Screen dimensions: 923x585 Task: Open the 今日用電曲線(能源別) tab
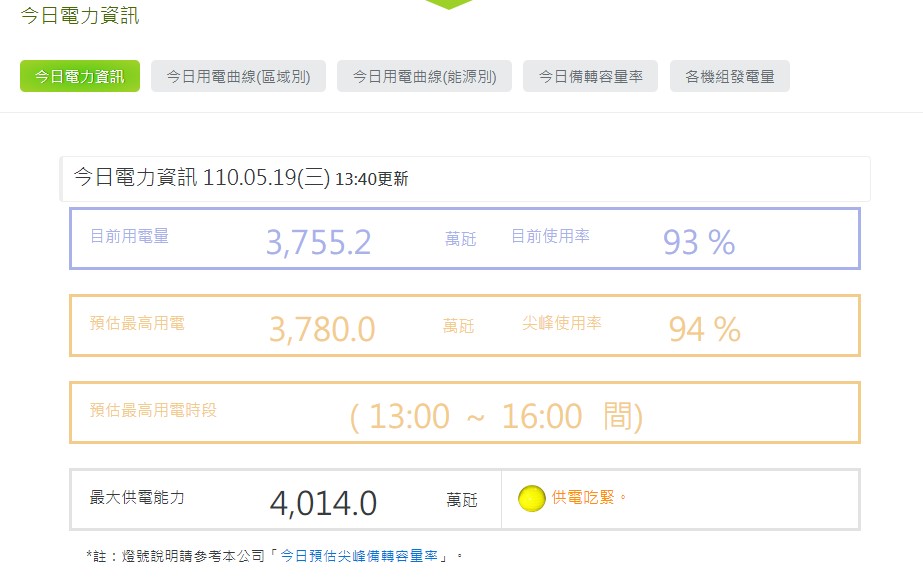(424, 76)
